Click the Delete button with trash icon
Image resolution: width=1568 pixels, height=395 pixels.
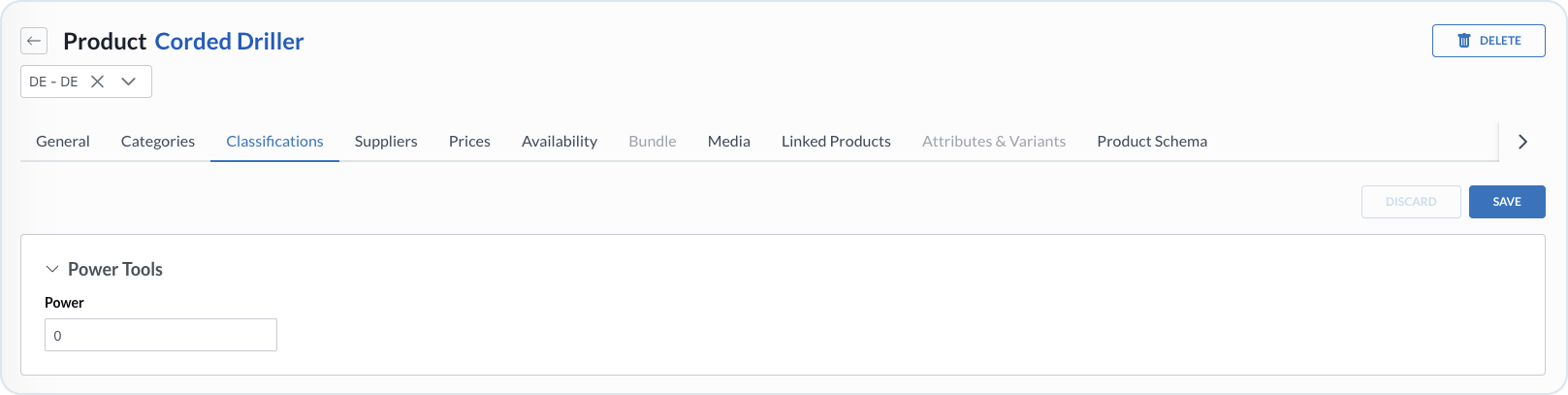[1488, 41]
